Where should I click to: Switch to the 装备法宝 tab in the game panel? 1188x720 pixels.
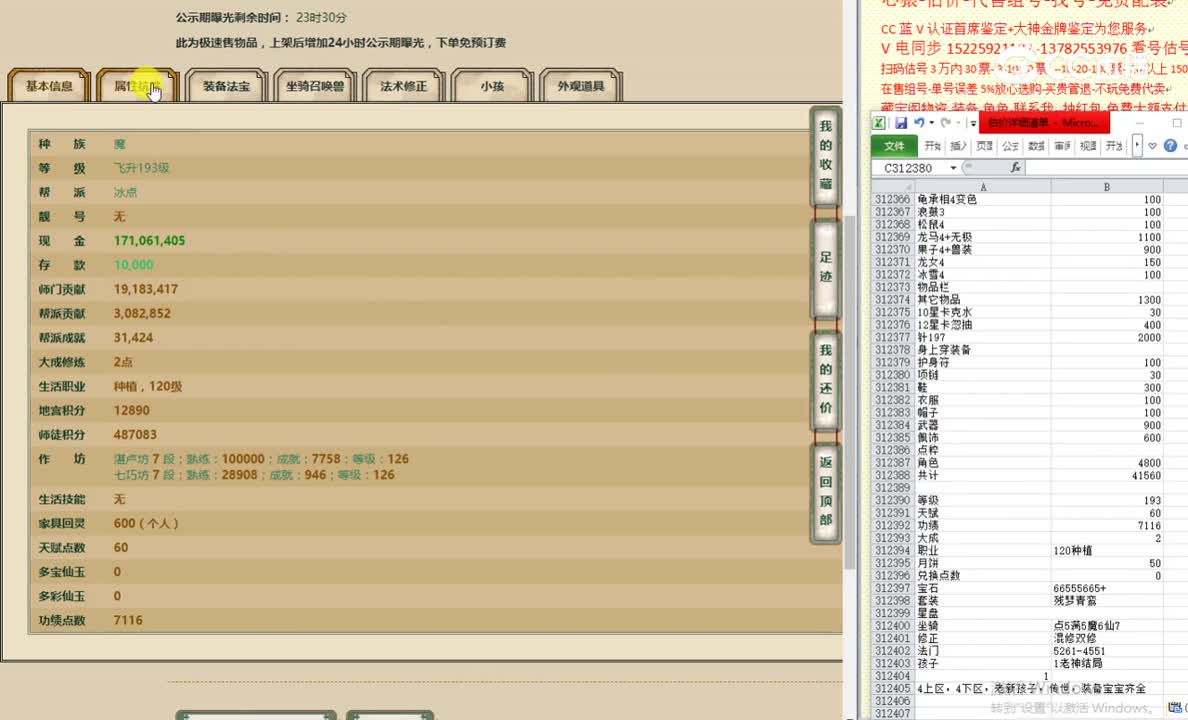click(x=226, y=87)
